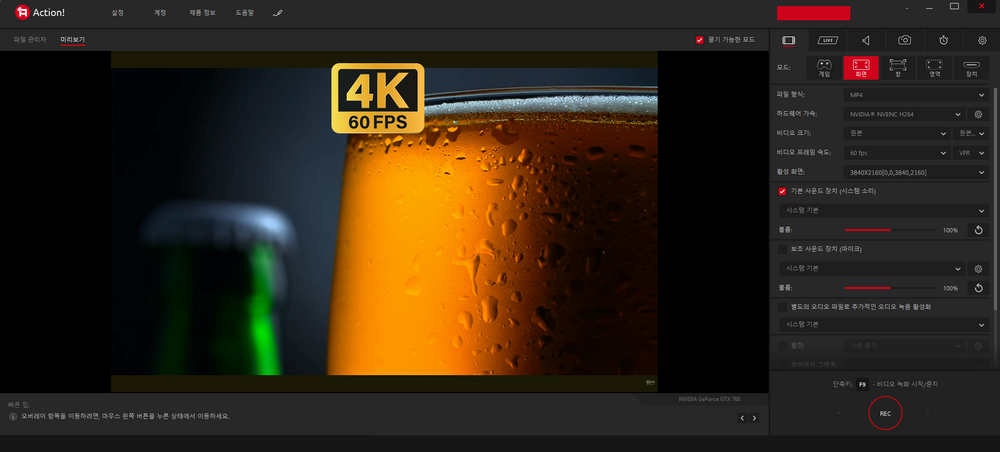Open the LIVE streaming tab
The image size is (1000, 452).
point(827,40)
